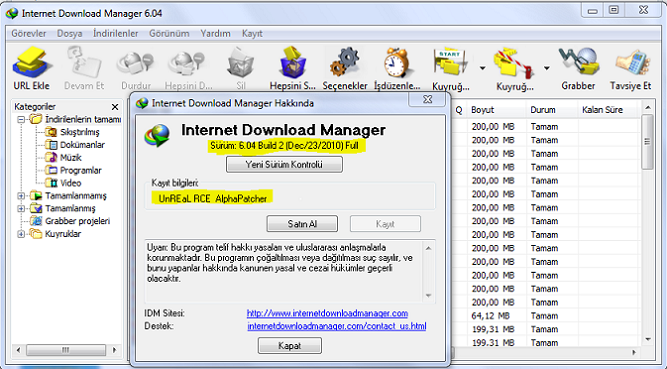Open the Yardım menu
The image size is (667, 369).
[216, 33]
